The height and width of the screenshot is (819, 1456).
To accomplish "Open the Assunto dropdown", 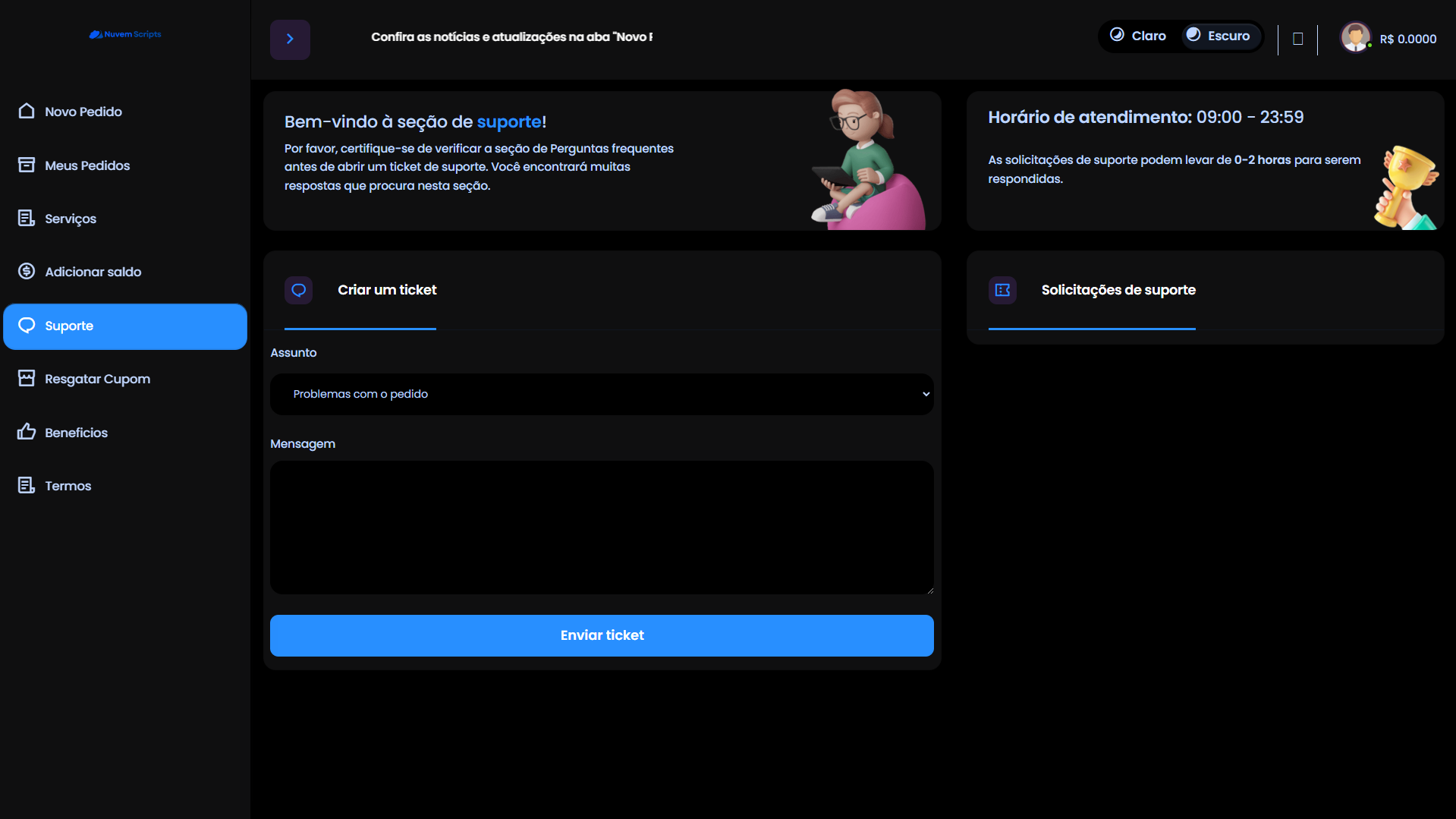I will pyautogui.click(x=602, y=394).
